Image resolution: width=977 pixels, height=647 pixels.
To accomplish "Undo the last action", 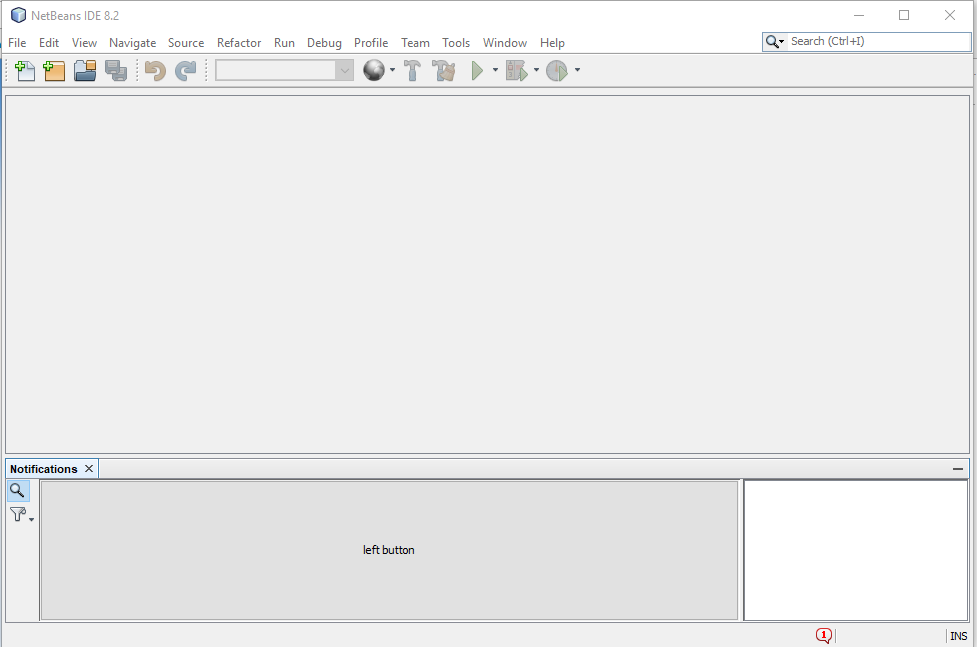I will [154, 70].
